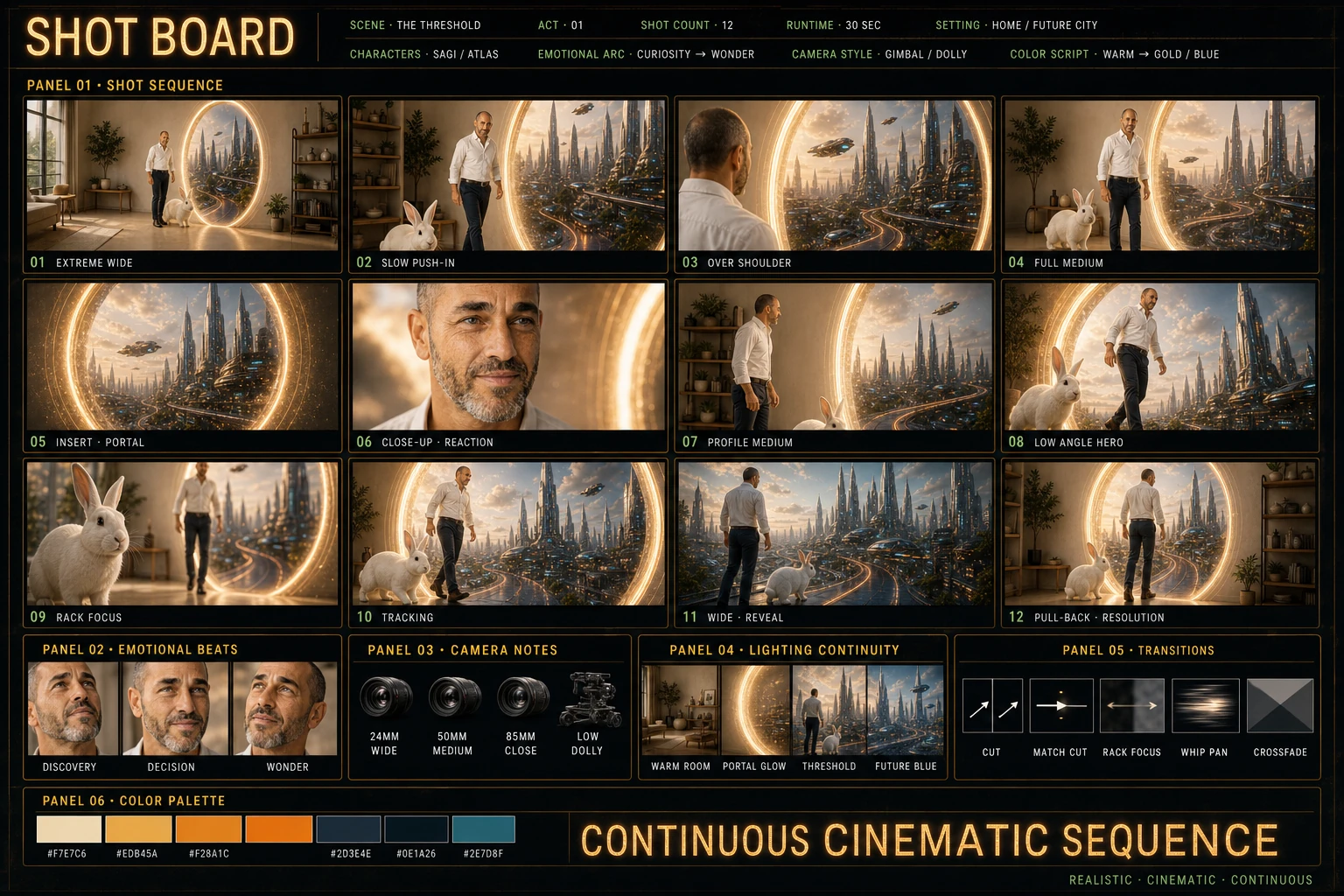This screenshot has width=1344, height=896.
Task: Click the #F7E7C6 cream color swatch
Action: [69, 829]
